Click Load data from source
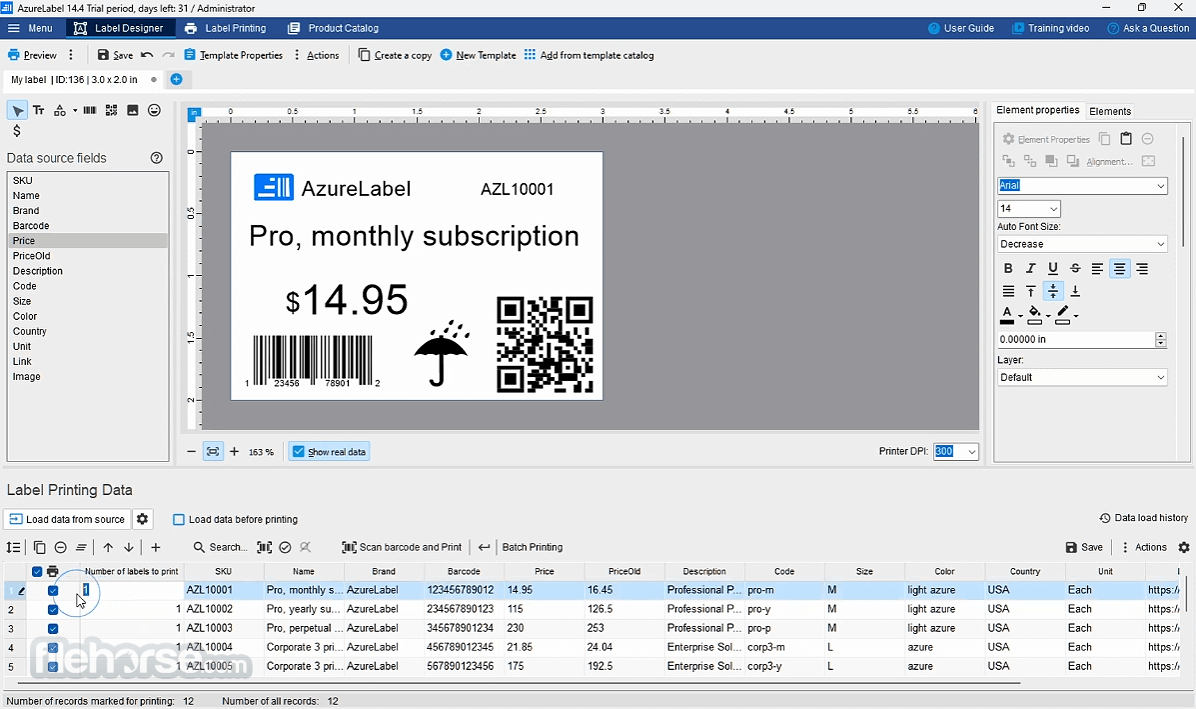 [67, 519]
